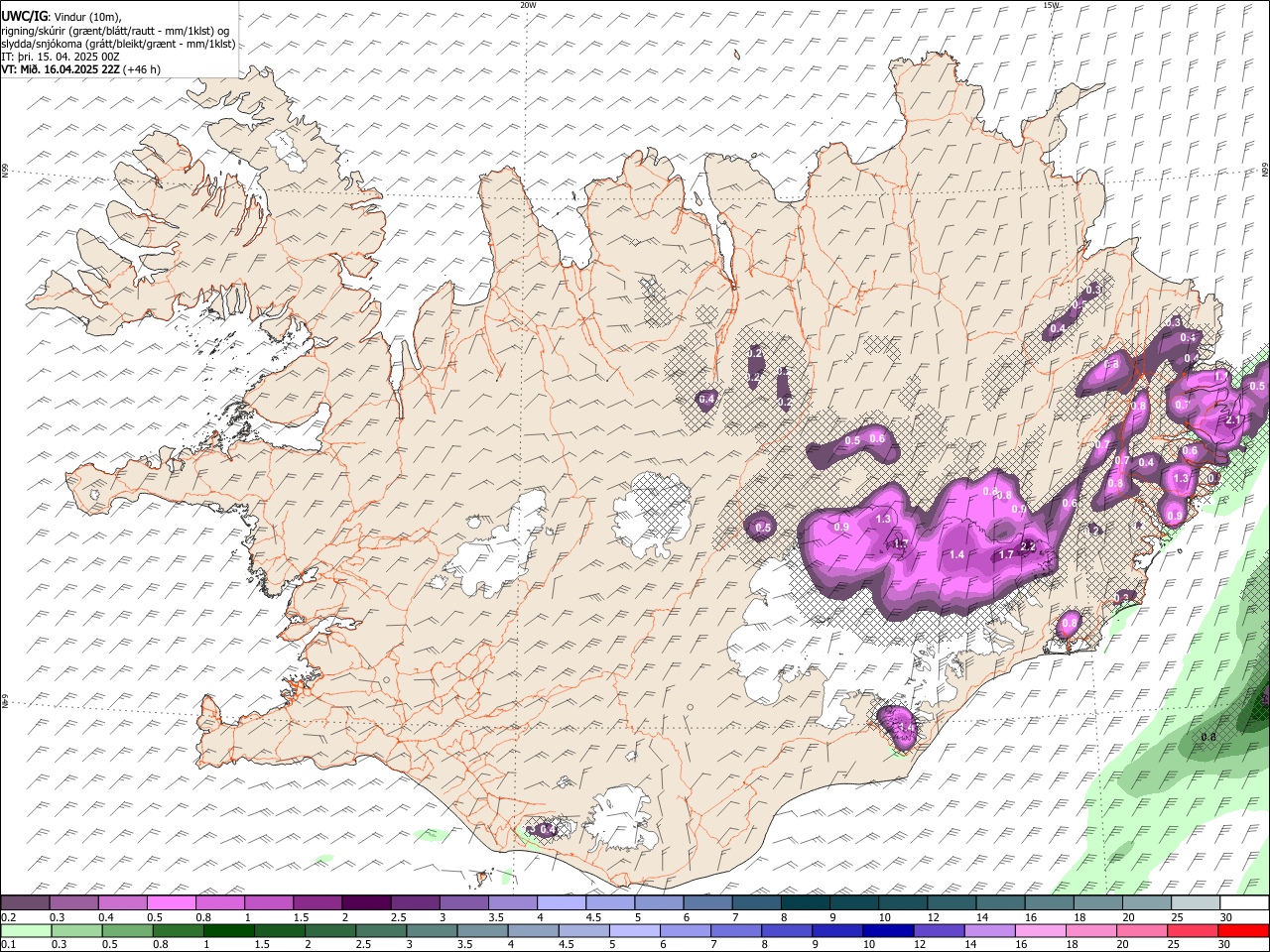Click lower legend swatch between 7 and 8

pos(734,931)
